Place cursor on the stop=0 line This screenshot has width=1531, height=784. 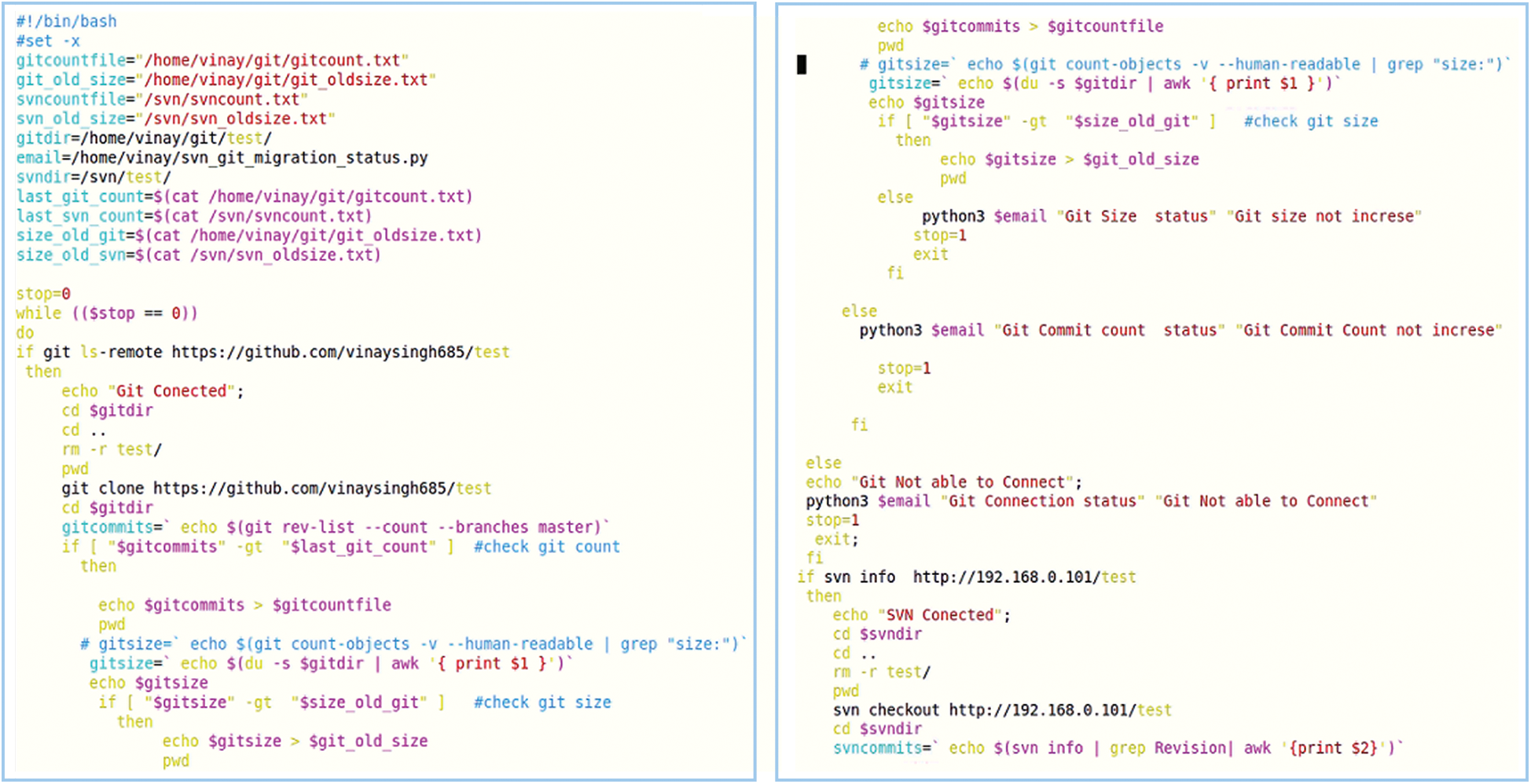43,294
